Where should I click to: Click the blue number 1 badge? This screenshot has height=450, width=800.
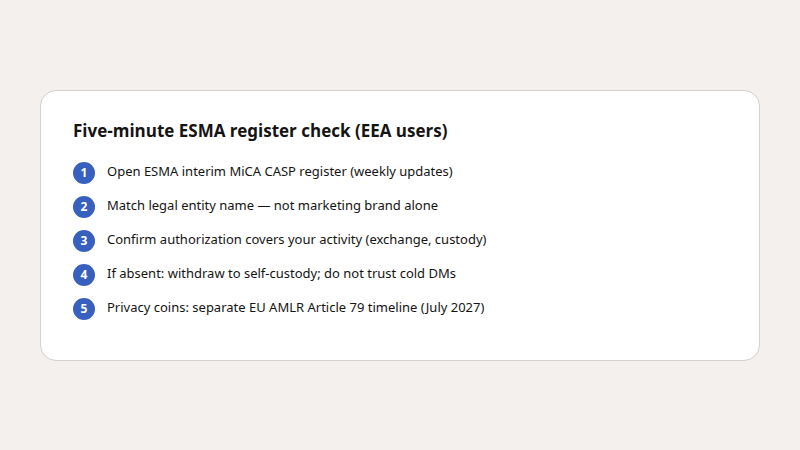coord(84,172)
